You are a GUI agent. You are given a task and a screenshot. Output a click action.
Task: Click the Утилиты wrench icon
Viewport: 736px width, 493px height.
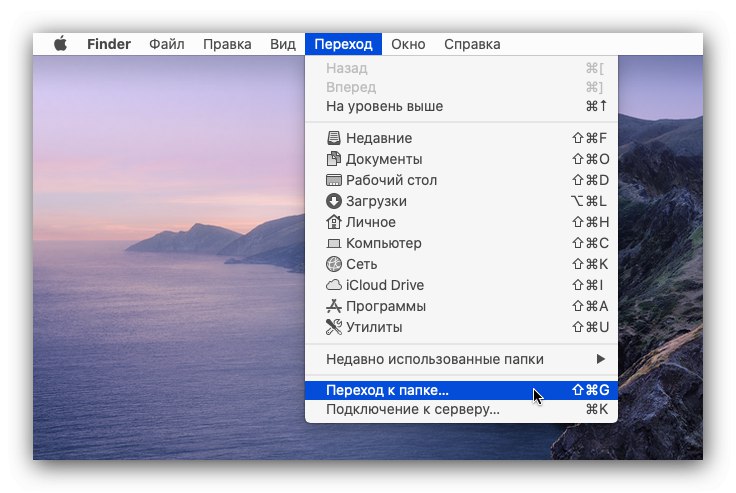334,327
